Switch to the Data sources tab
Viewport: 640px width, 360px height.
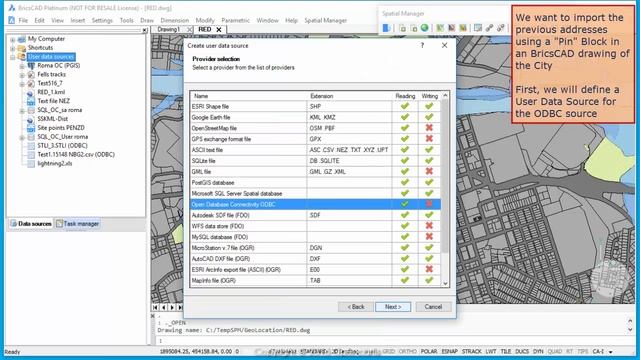click(x=31, y=224)
